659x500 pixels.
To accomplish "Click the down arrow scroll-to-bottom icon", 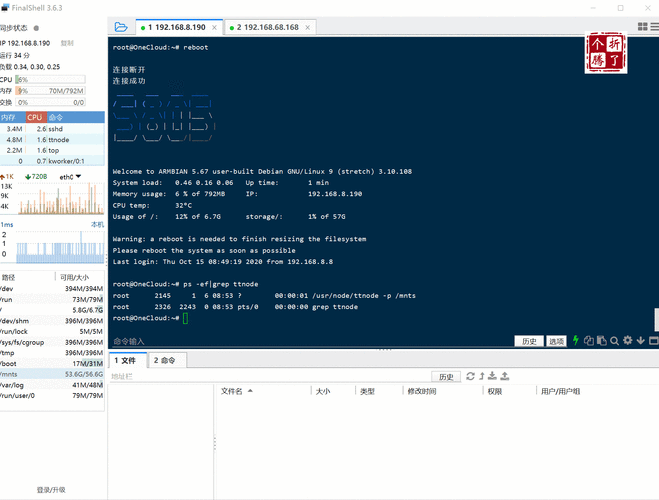I will pyautogui.click(x=641, y=340).
